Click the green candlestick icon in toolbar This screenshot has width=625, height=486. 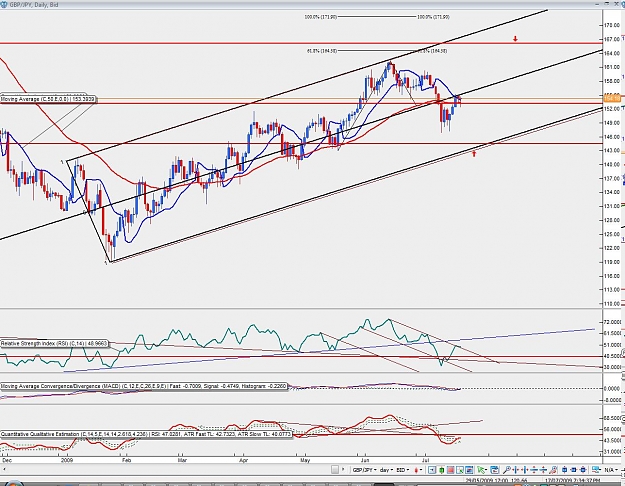coord(441,470)
